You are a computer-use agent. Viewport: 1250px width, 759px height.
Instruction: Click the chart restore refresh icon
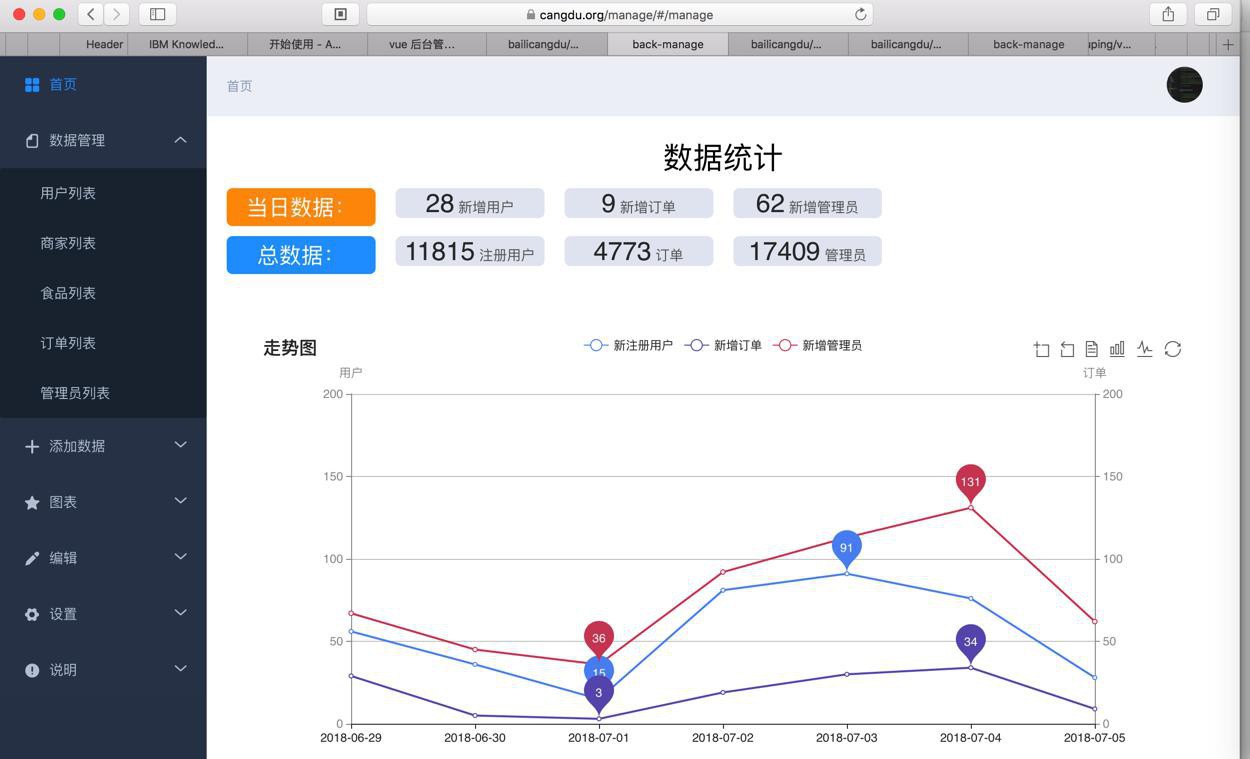pyautogui.click(x=1173, y=349)
